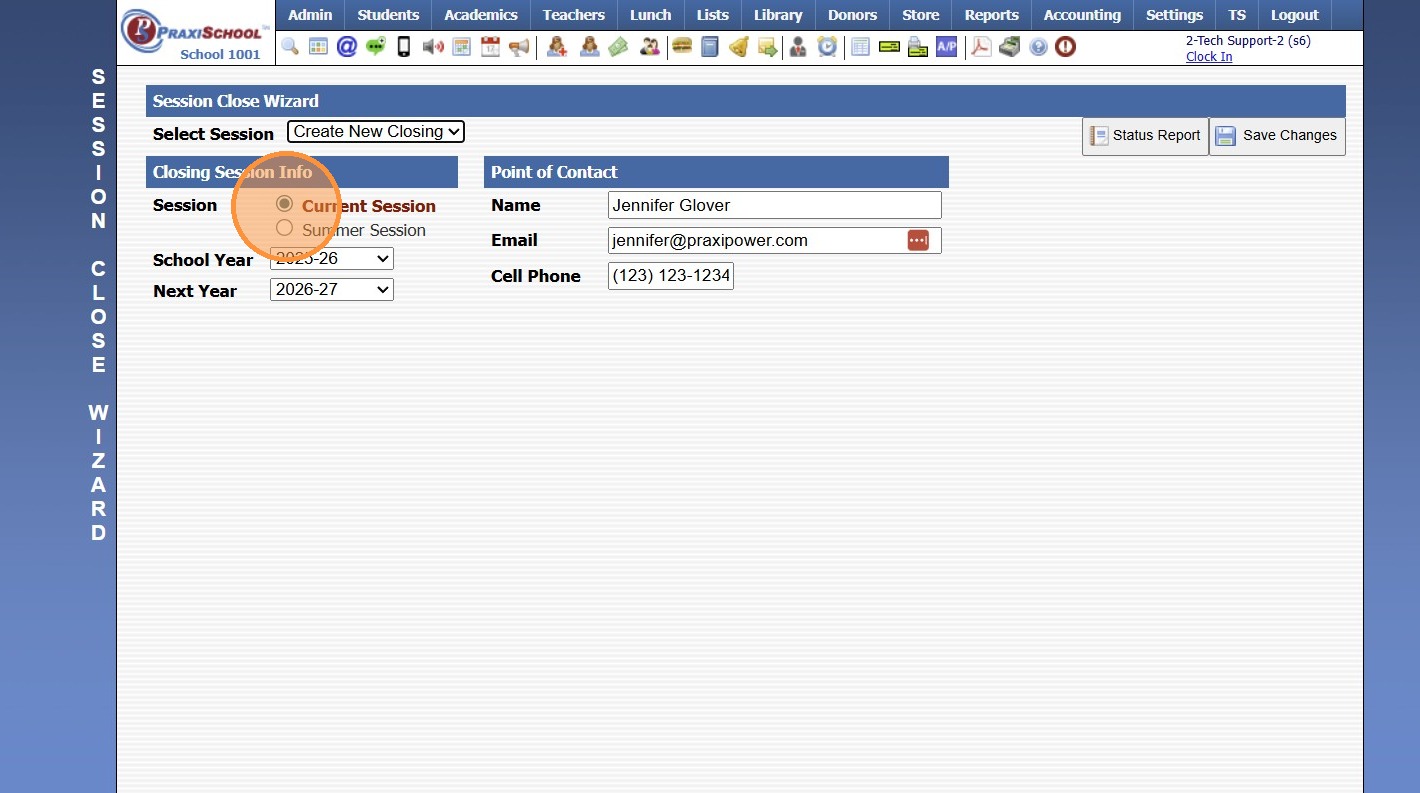1420x793 pixels.
Task: Open the Library menu
Action: (x=778, y=15)
